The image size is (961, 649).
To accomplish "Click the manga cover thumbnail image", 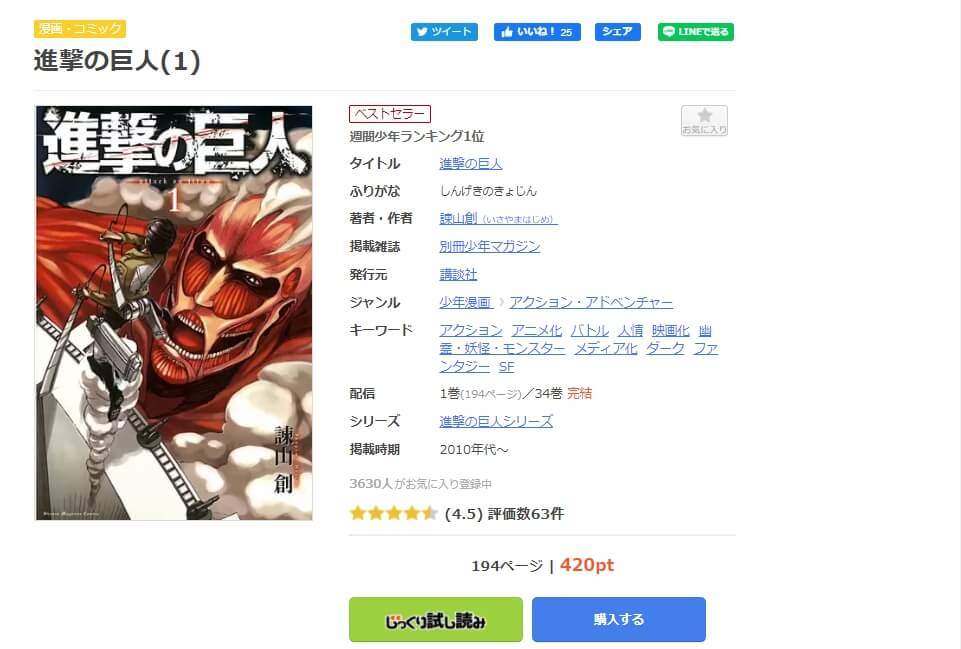I will pos(174,313).
